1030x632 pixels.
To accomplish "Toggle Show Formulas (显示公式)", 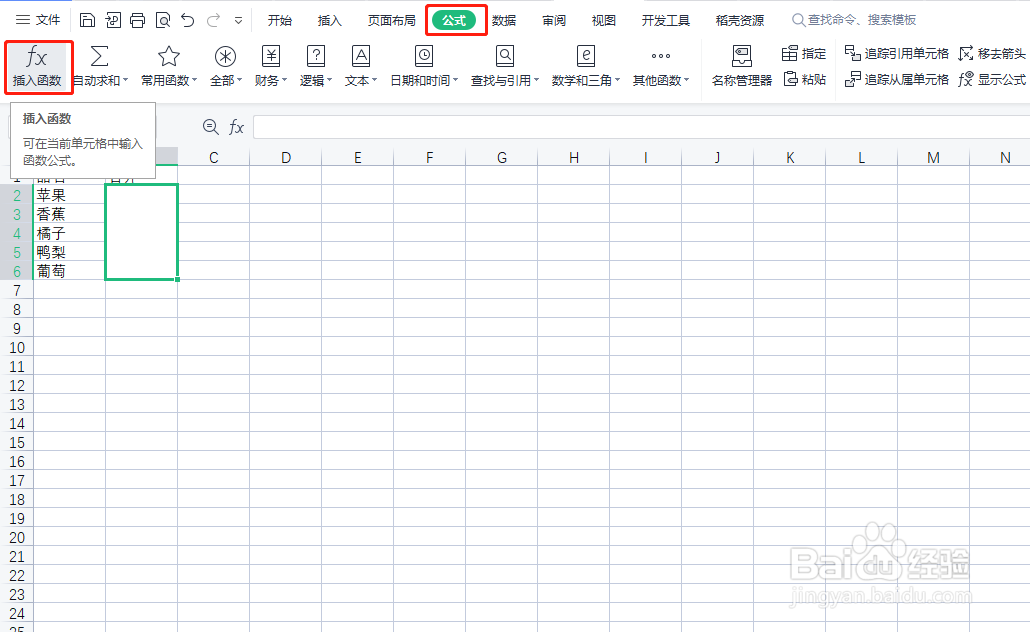I will [x=992, y=79].
